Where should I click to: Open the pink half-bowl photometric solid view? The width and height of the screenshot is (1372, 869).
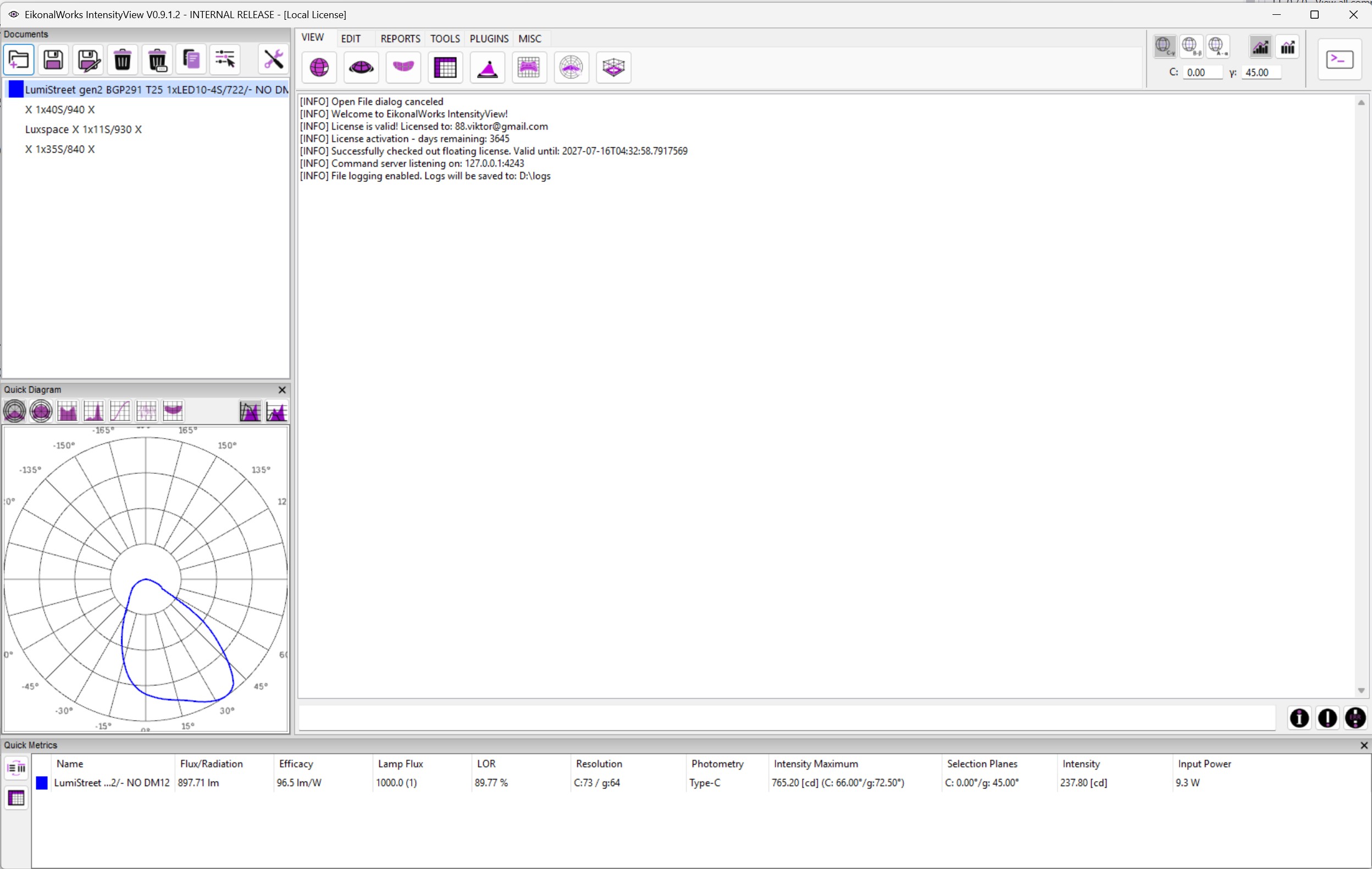403,68
